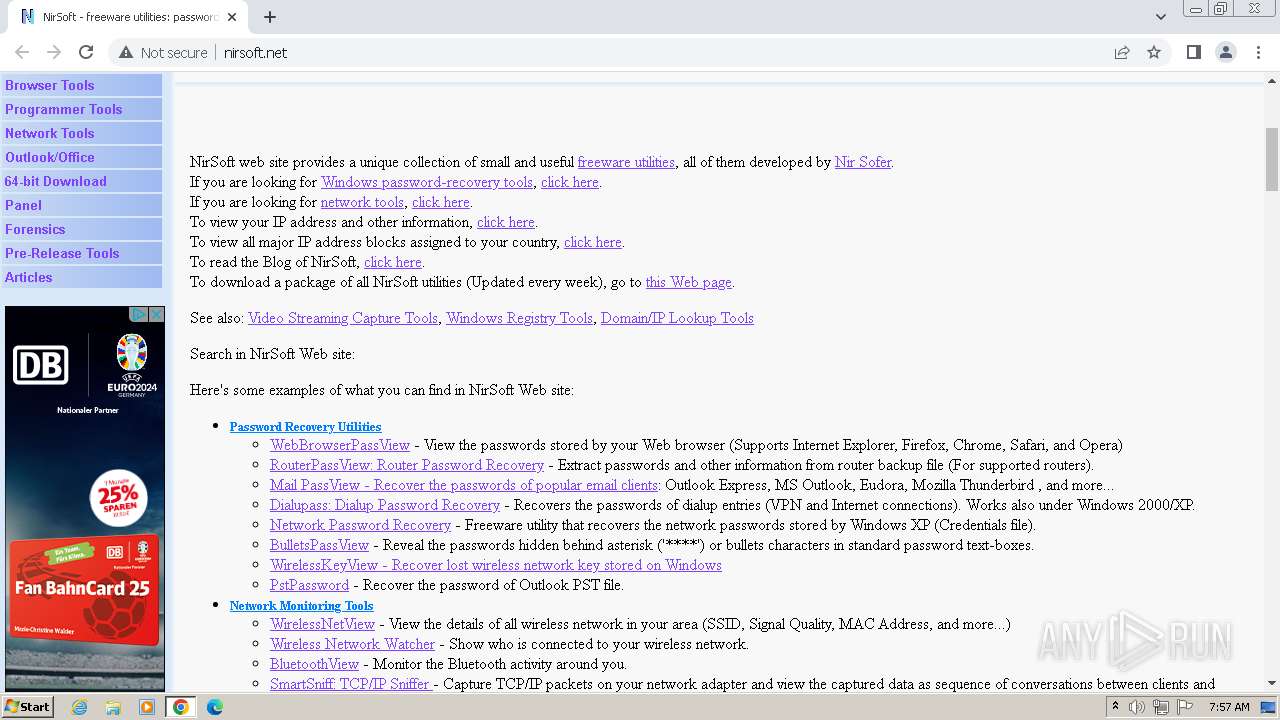Open the Browser Tools sidebar menu
This screenshot has width=1280, height=720.
coord(82,85)
